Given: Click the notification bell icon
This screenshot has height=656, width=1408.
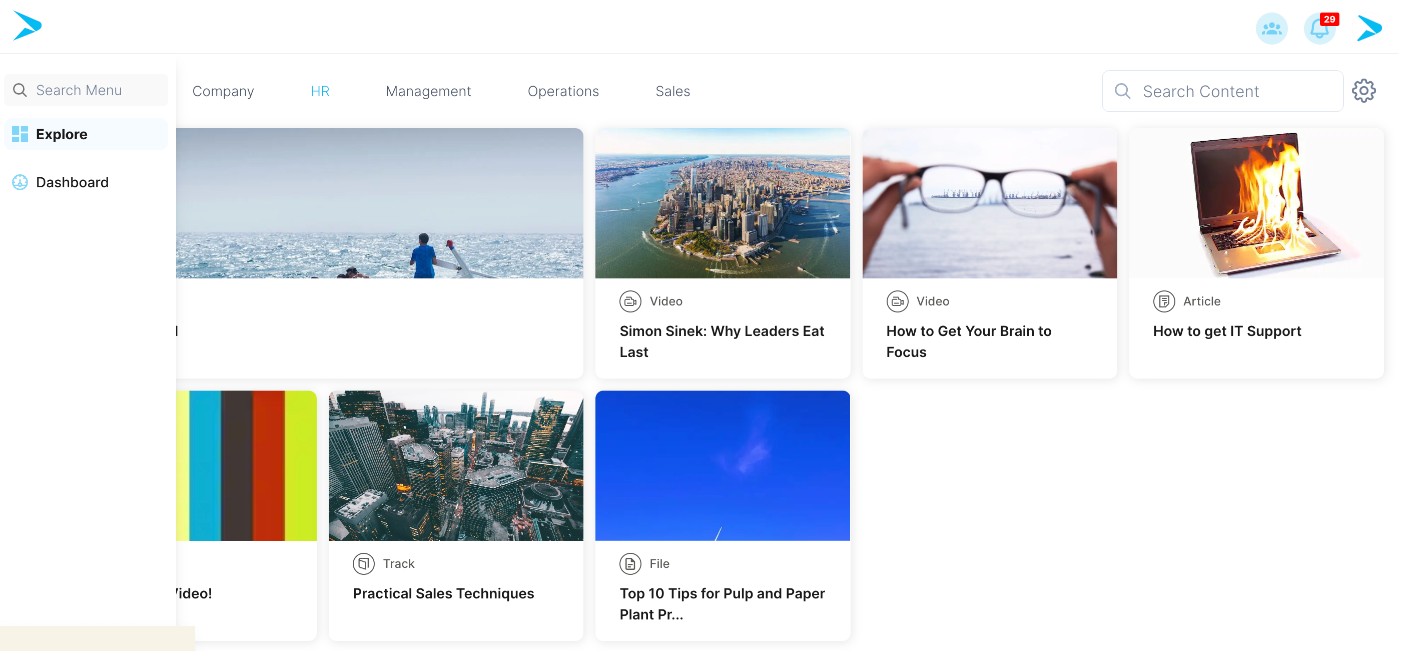Looking at the screenshot, I should click(x=1319, y=29).
